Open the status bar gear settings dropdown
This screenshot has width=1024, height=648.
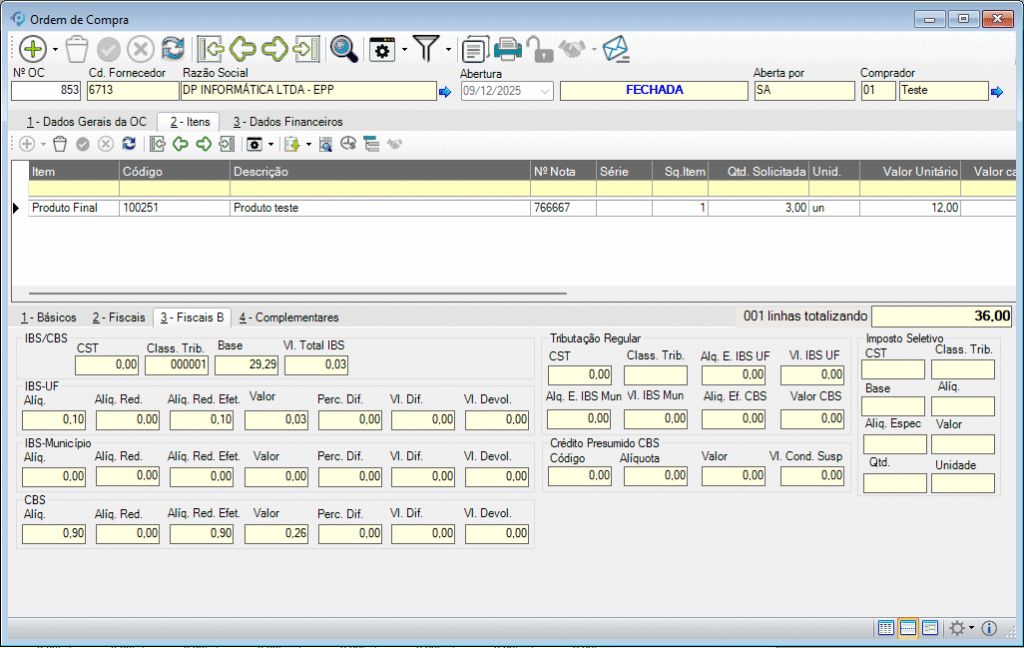pos(971,628)
